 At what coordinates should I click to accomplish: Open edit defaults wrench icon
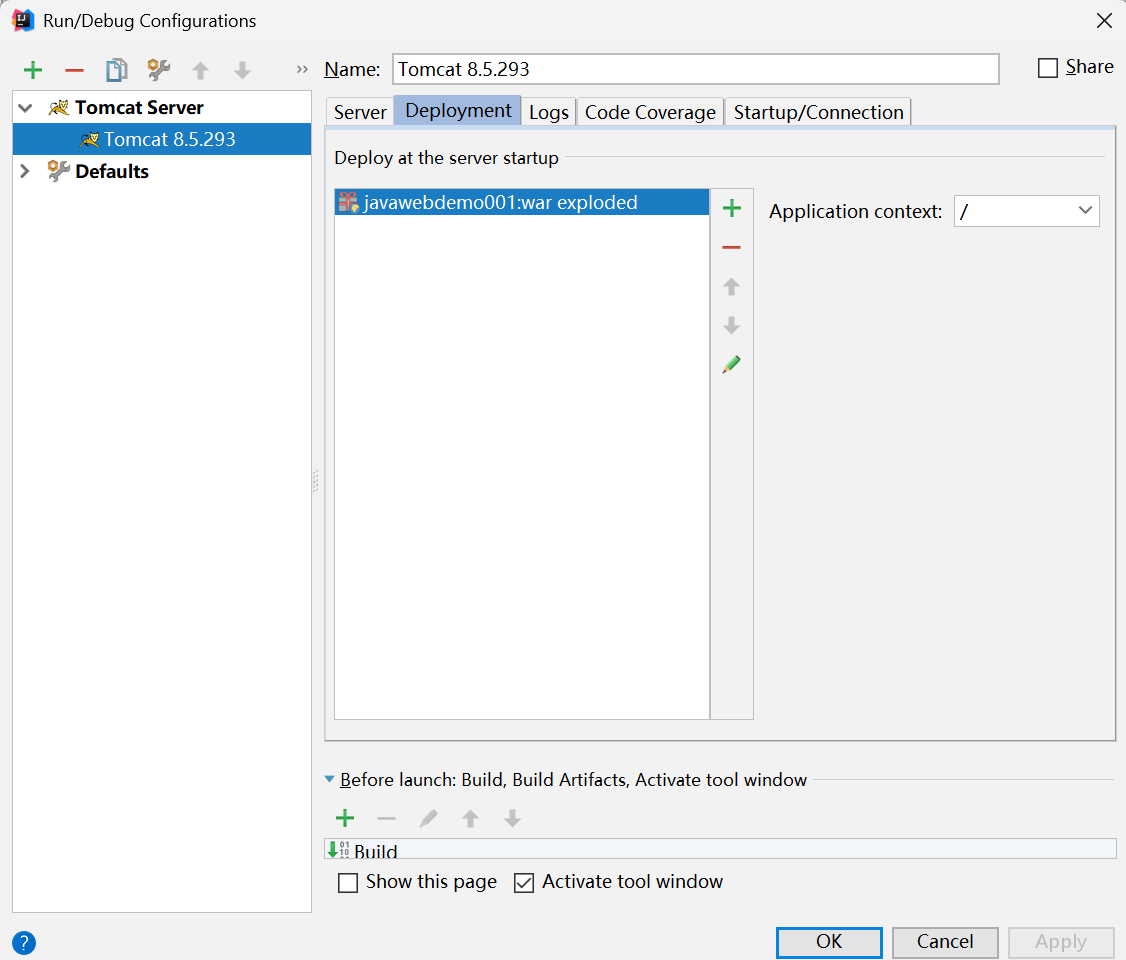pos(159,70)
